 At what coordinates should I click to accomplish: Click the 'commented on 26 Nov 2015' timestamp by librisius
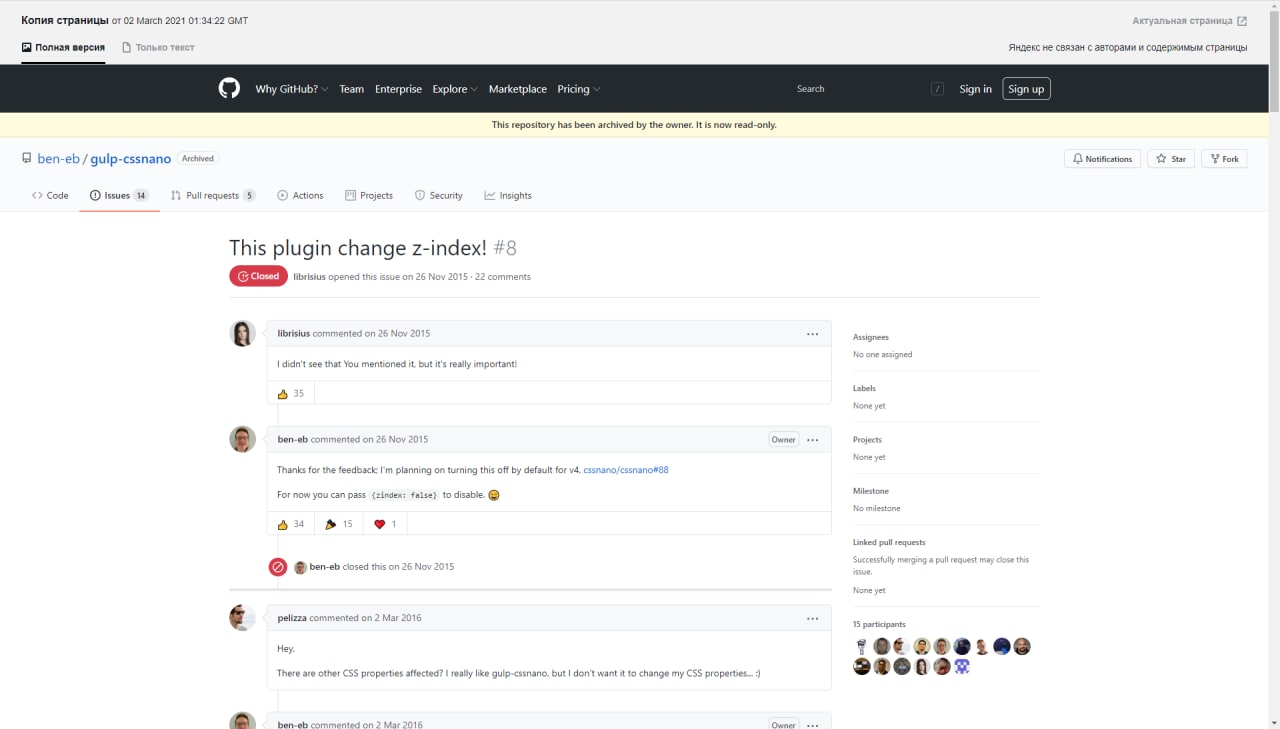(x=371, y=334)
